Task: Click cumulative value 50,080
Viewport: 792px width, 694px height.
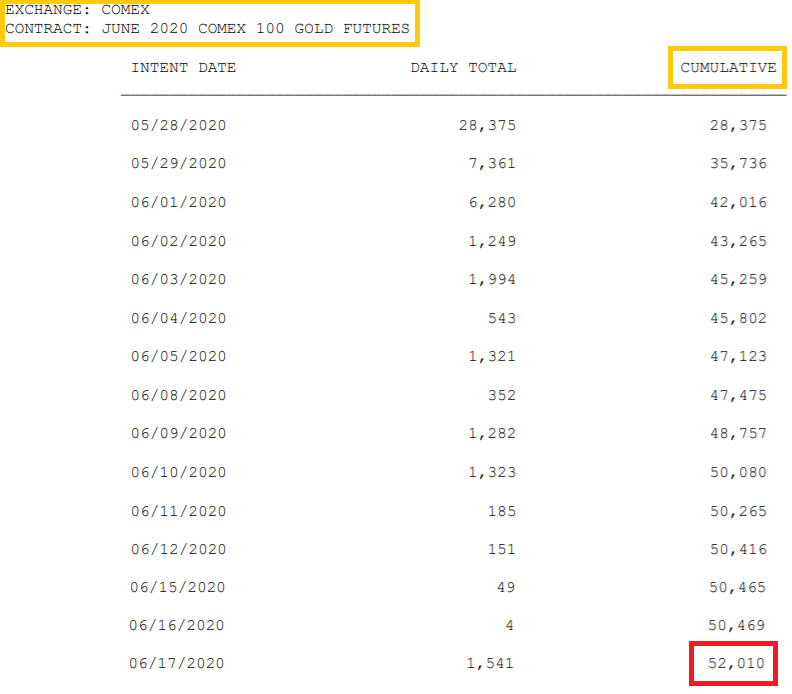Action: pos(738,472)
